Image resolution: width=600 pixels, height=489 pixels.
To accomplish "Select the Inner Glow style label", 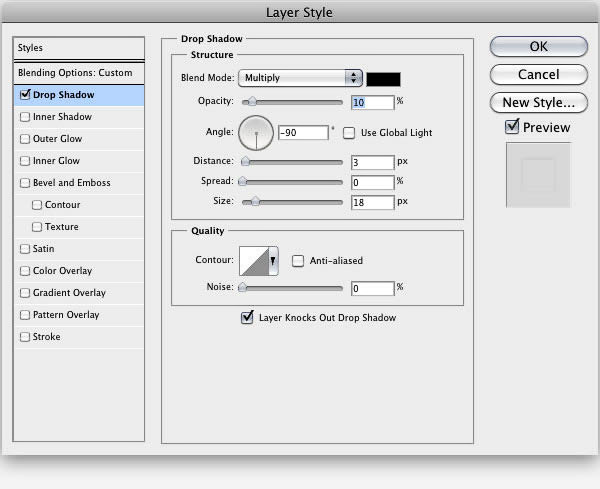I will (56, 161).
